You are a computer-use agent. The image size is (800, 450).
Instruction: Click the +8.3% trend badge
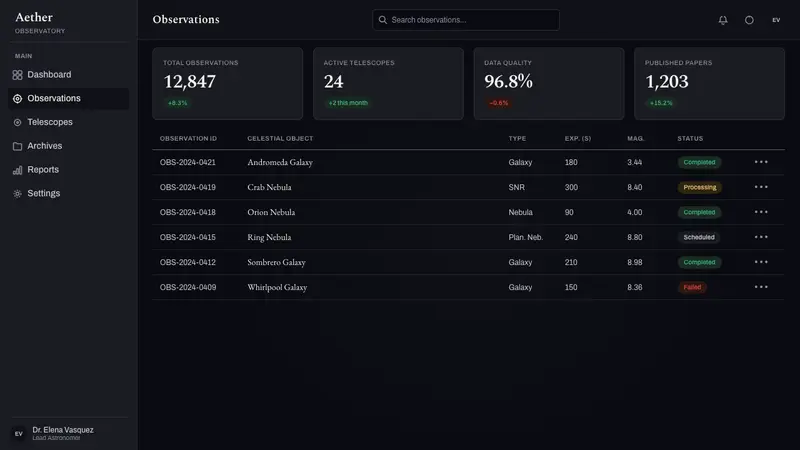pos(178,103)
